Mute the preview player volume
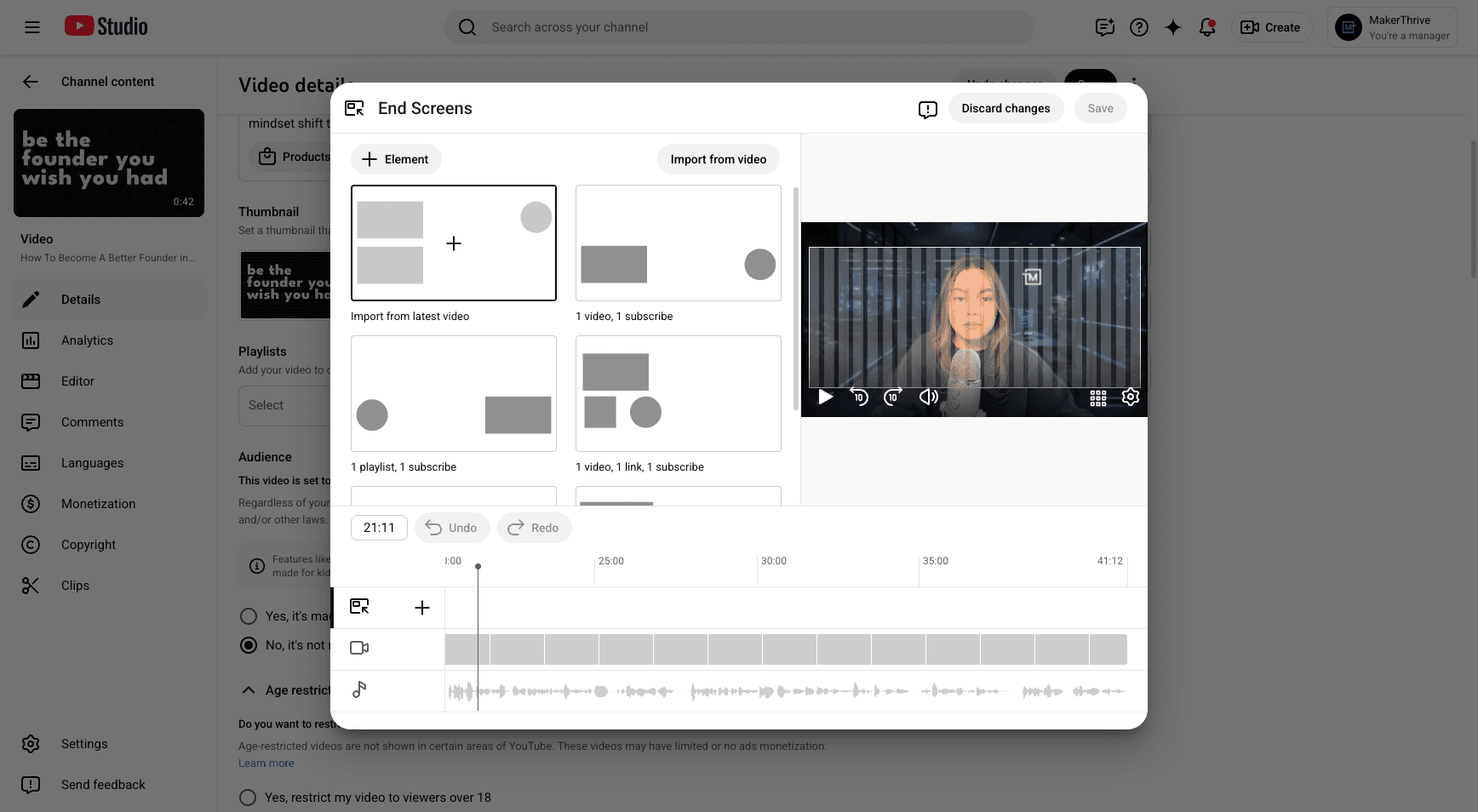 tap(928, 397)
